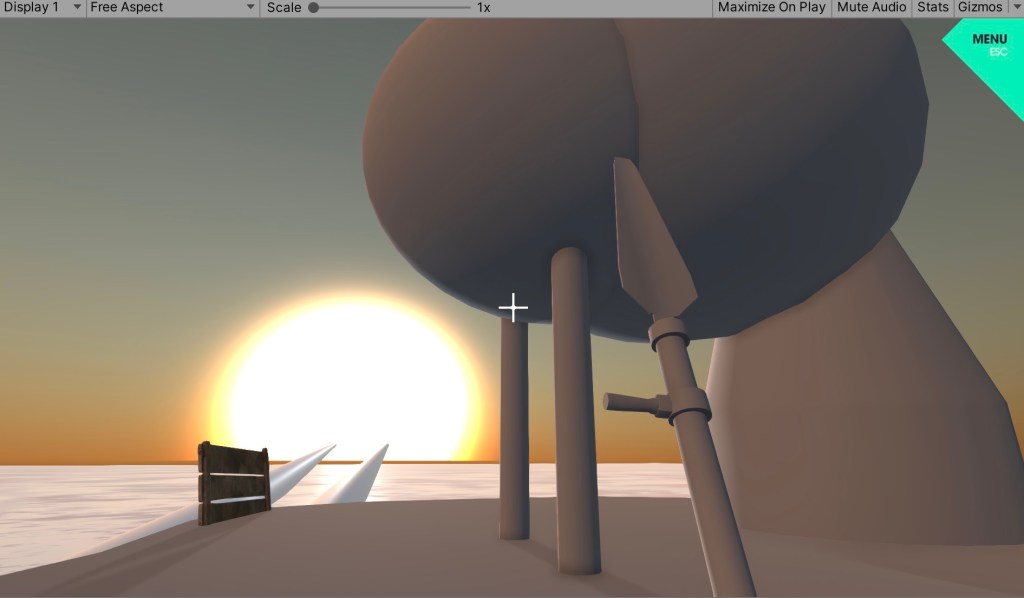This screenshot has width=1024, height=598.
Task: Toggle Maximize On Play
Action: pos(771,8)
